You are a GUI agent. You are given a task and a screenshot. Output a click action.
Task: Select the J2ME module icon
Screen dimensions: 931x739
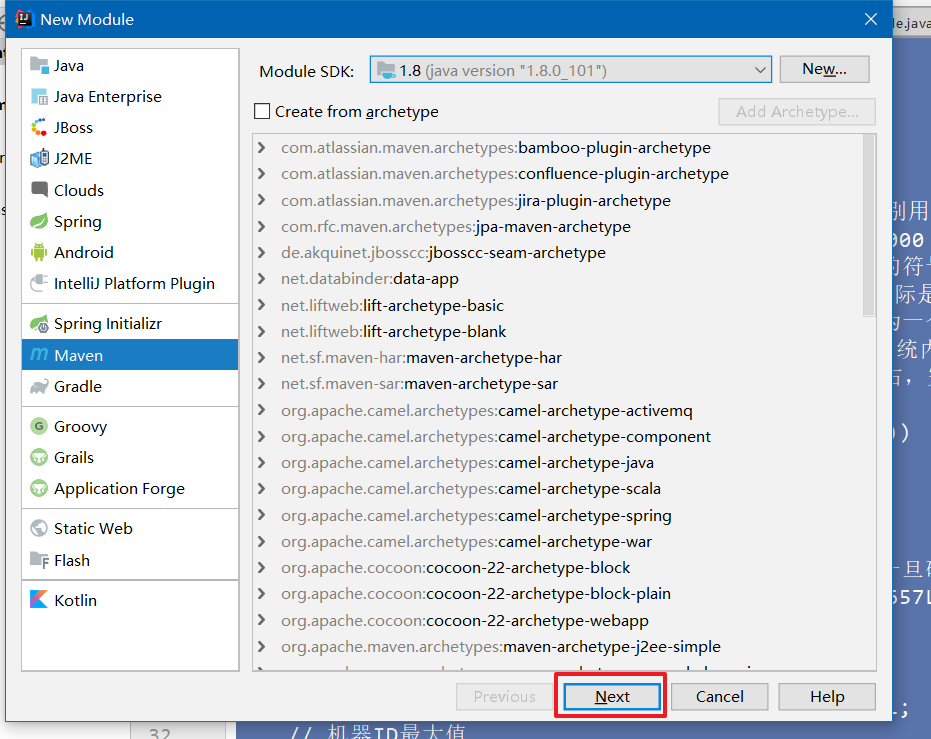[x=39, y=158]
